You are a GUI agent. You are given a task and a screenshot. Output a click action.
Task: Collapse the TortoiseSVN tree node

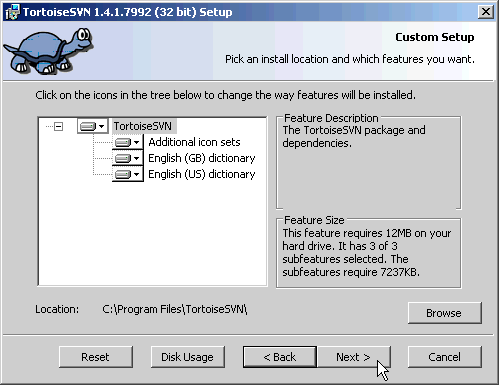(x=58, y=126)
